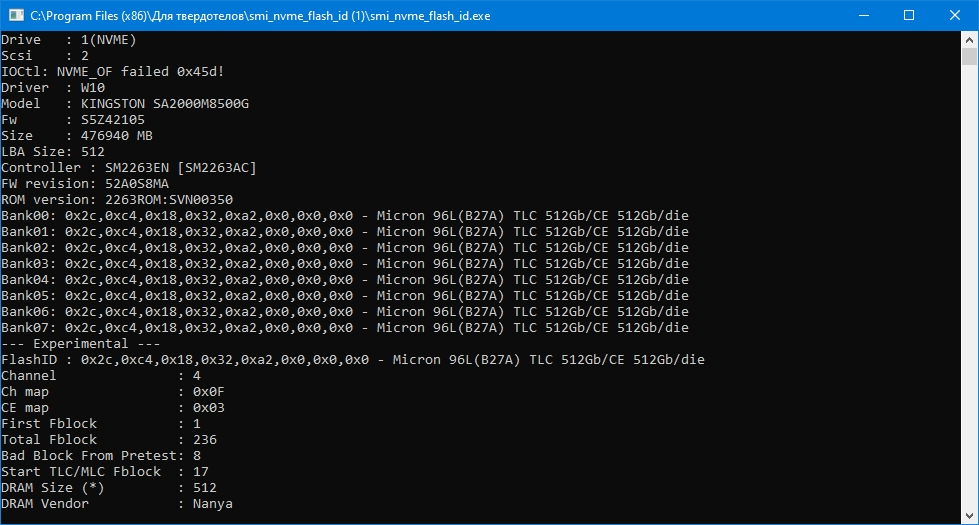Click the 'Total Fblock : 236' line
This screenshot has width=979, height=525.
point(109,440)
